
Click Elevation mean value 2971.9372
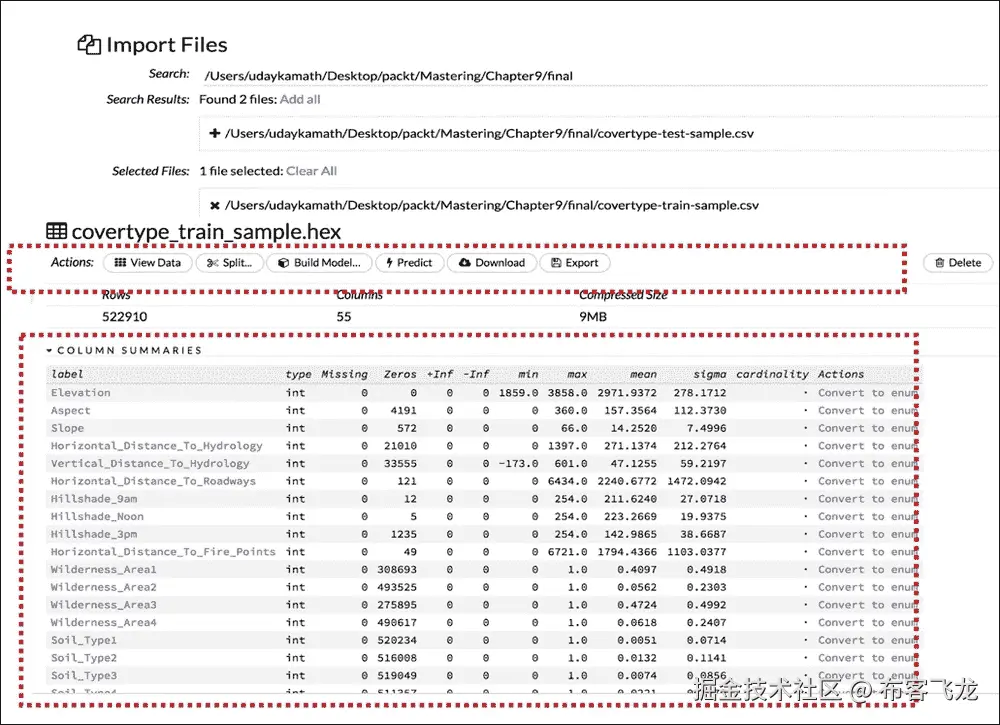pos(627,393)
